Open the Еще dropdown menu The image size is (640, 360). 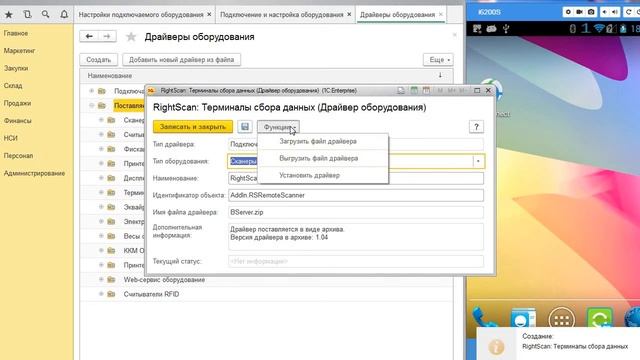(438, 60)
